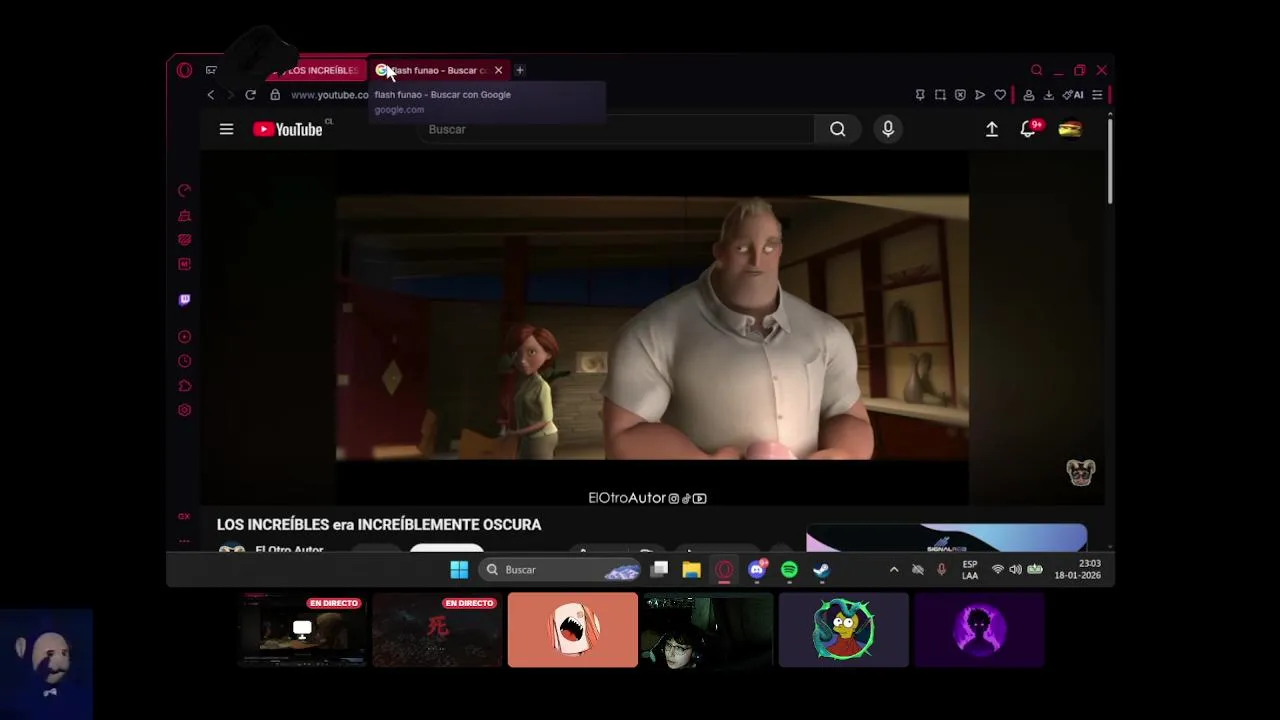Select purple silhouette avatar thumbnail

979,630
